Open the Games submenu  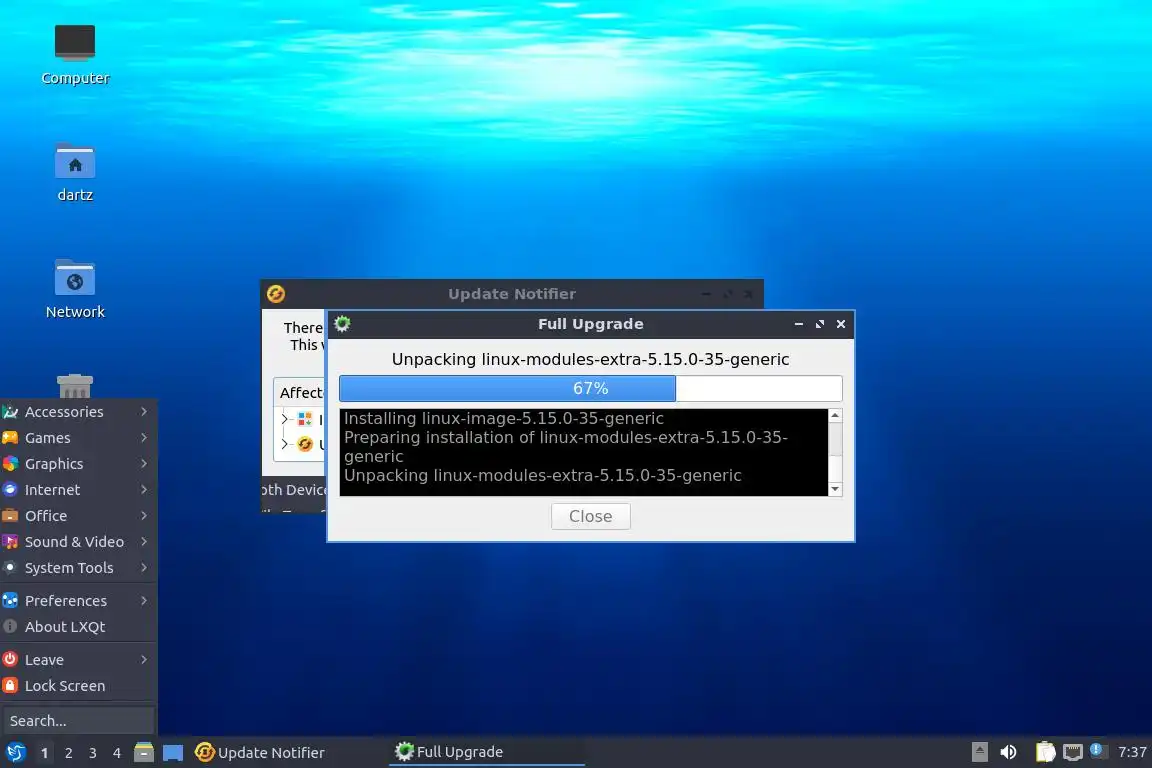click(79, 438)
